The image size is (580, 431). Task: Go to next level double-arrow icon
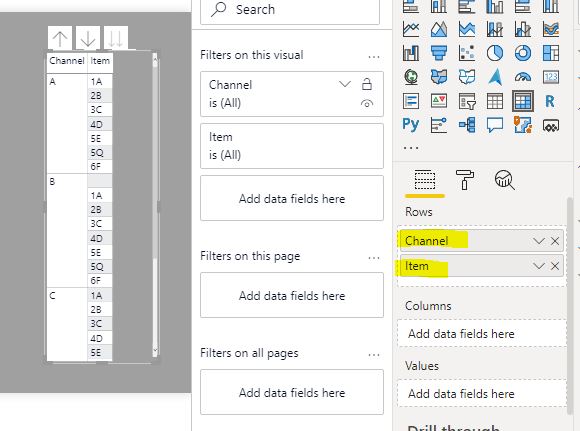coord(116,38)
